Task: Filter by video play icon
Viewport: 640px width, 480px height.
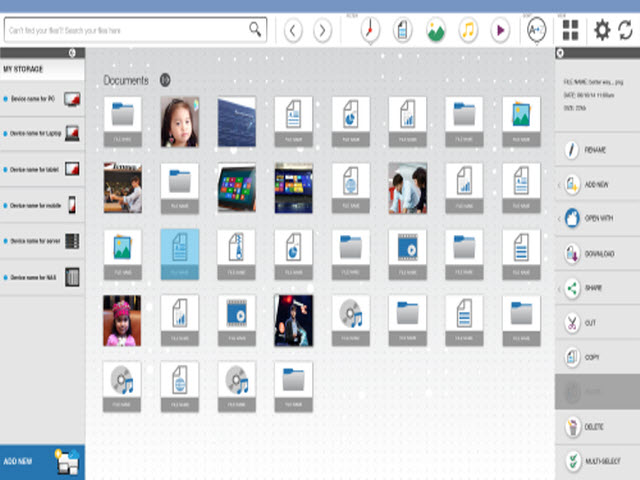Action: [x=499, y=31]
